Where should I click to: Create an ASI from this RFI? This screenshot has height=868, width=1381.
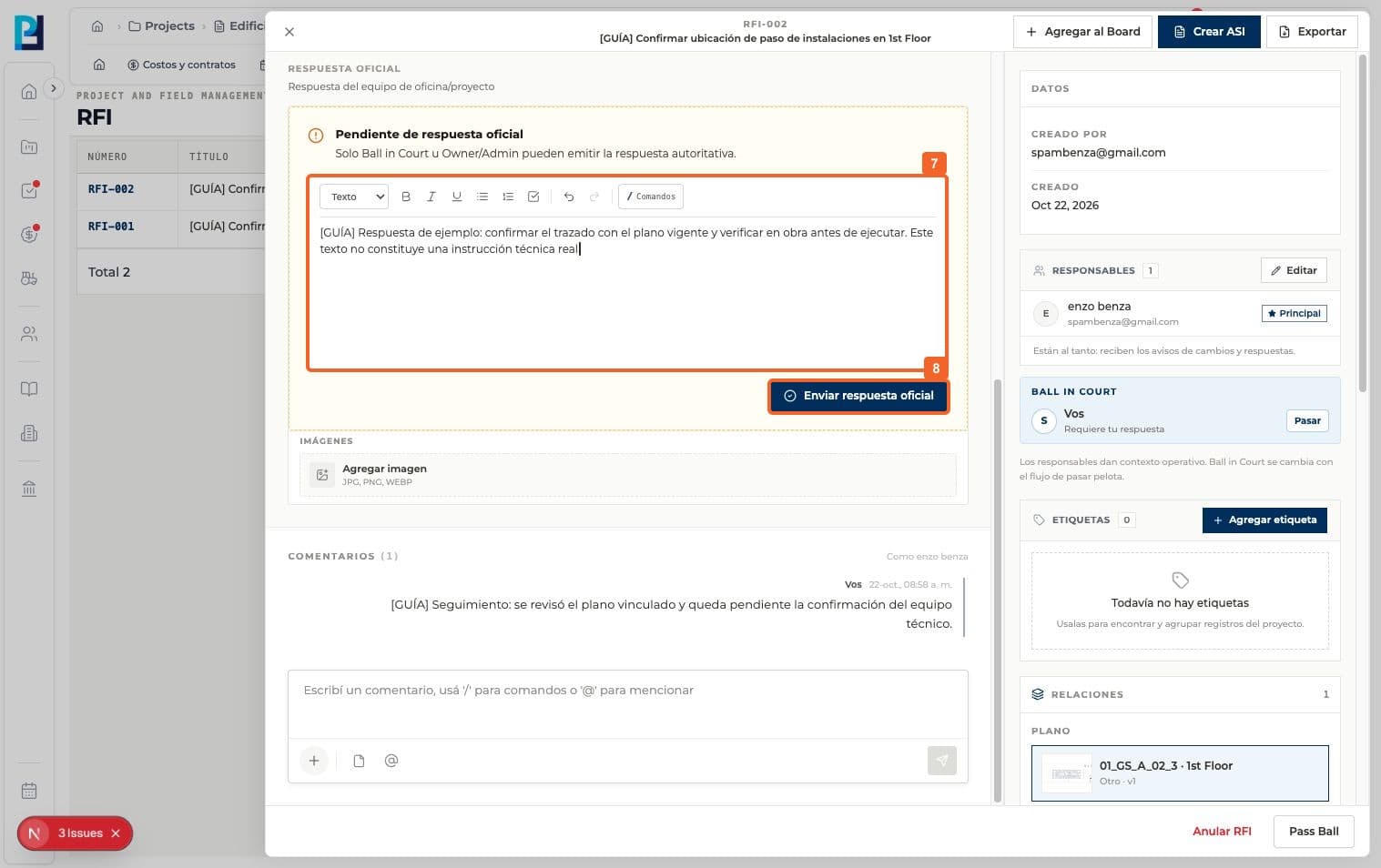1209,32
